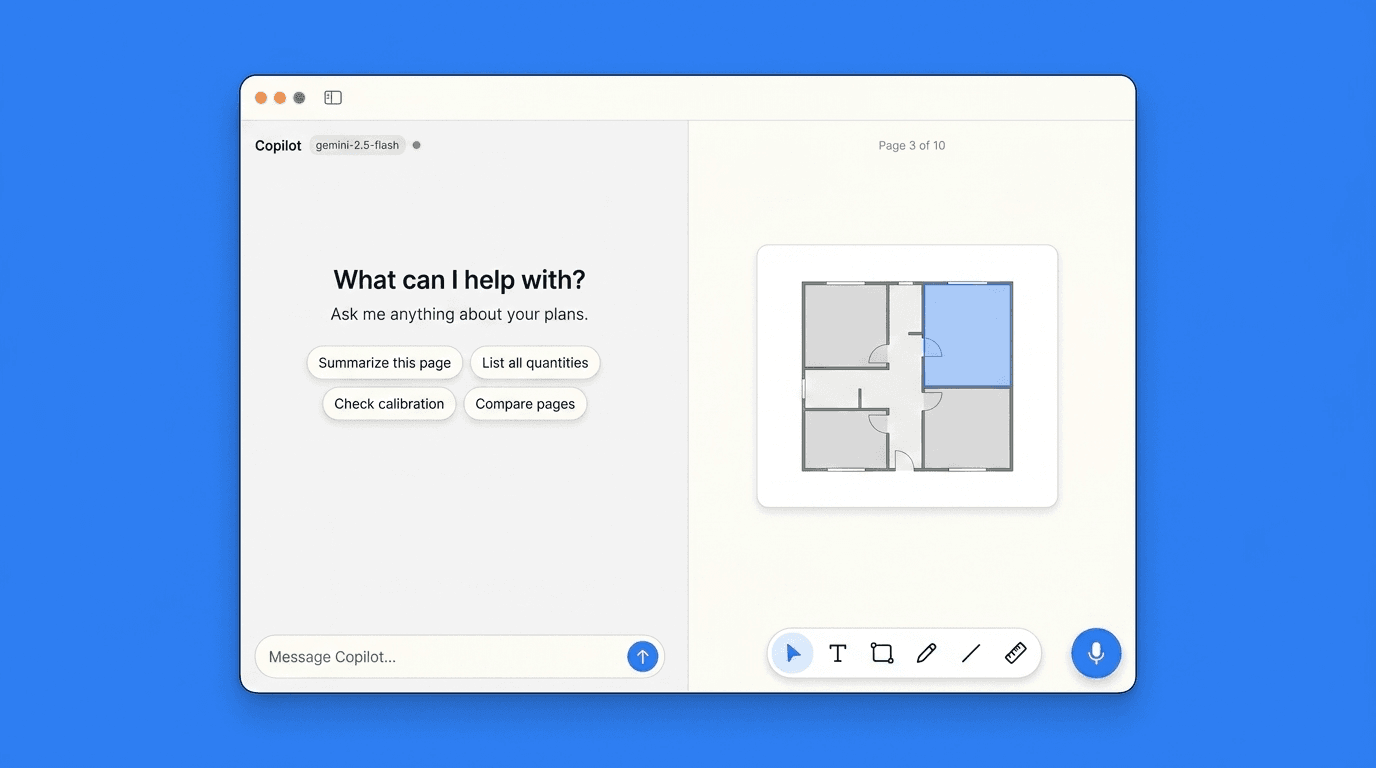Select the pointer cursor tool

coord(793,654)
